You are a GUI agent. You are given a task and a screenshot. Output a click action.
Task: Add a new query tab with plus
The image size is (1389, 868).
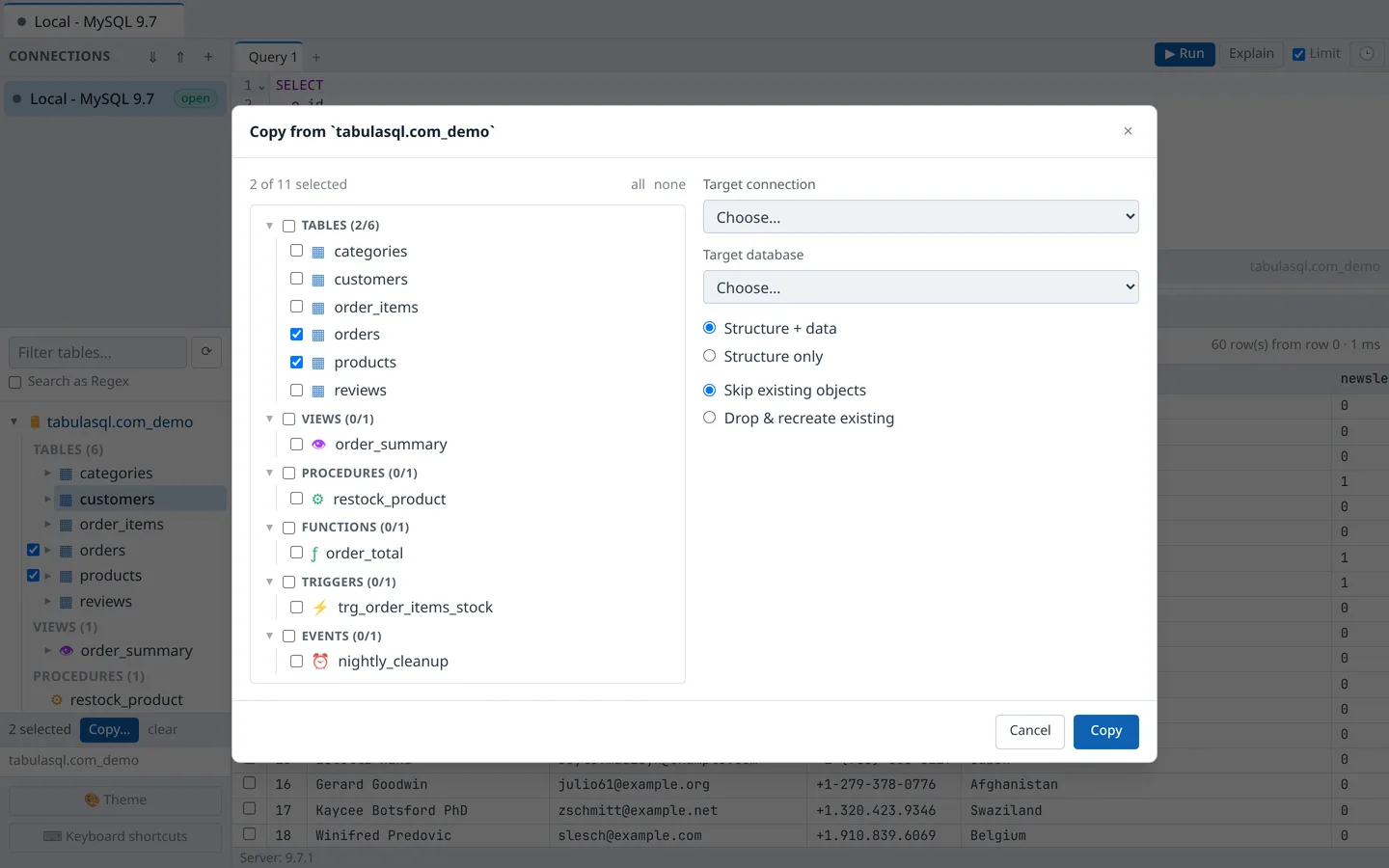click(316, 57)
